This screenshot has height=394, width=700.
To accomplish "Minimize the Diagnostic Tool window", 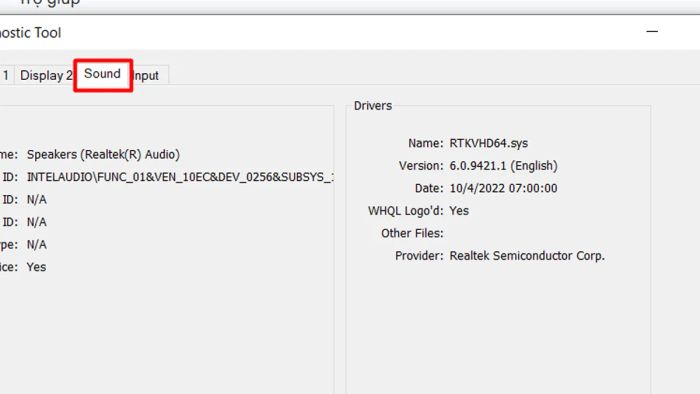I will pos(652,32).
